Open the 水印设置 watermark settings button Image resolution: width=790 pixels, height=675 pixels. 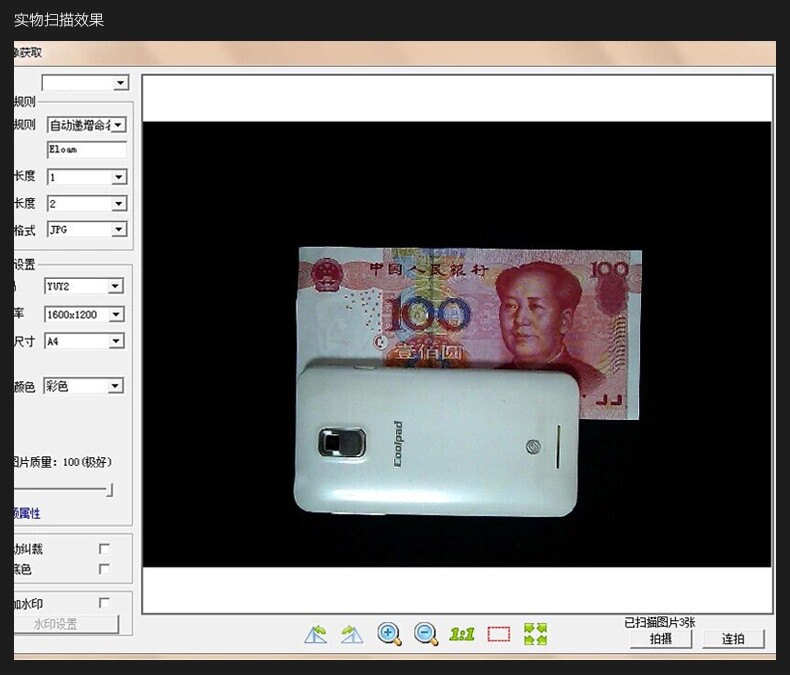66,624
